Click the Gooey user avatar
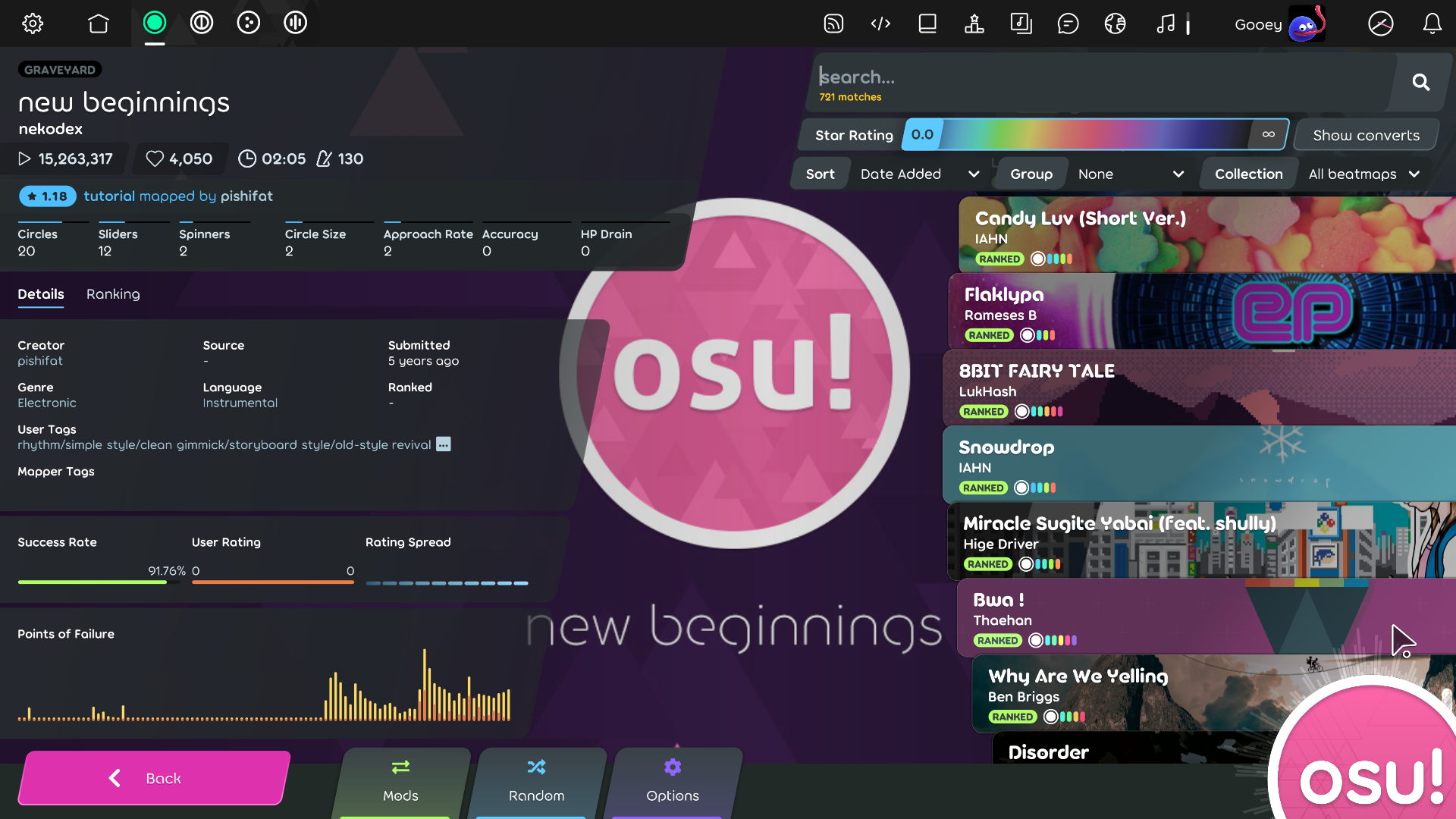Viewport: 1456px width, 819px height. point(1307,24)
